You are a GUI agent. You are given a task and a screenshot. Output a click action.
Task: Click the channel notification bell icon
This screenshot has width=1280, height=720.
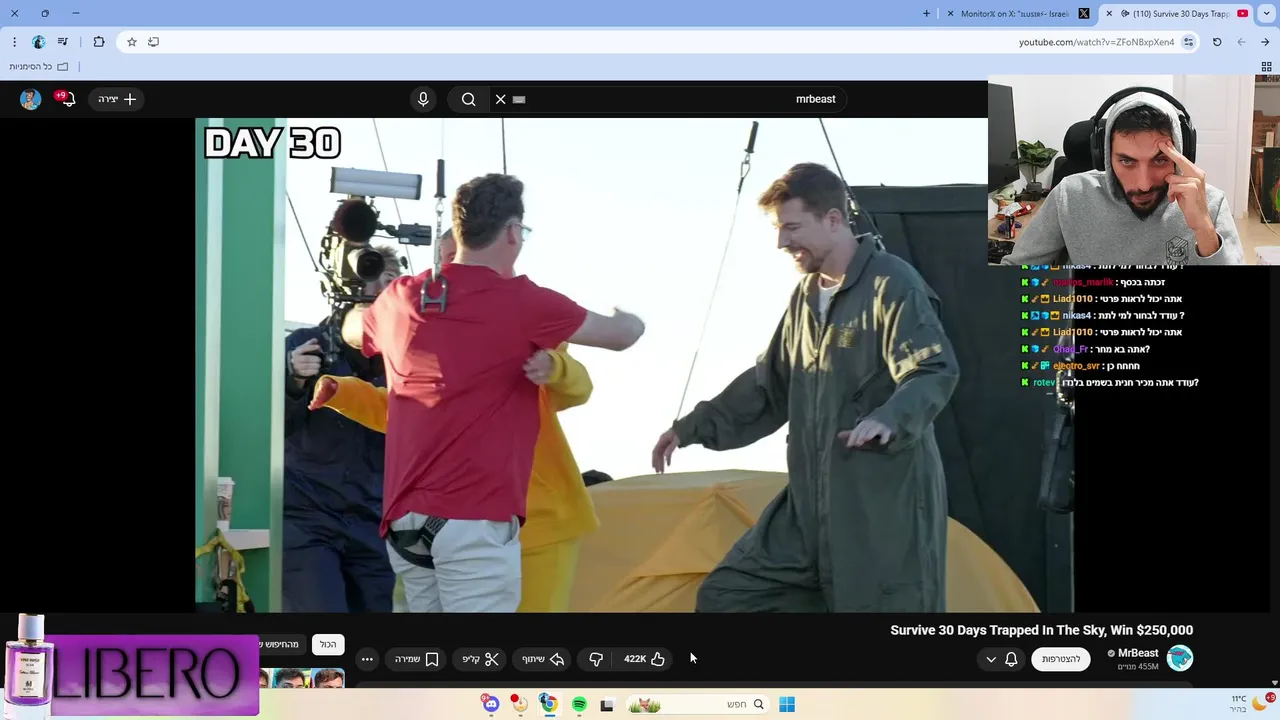(1011, 659)
